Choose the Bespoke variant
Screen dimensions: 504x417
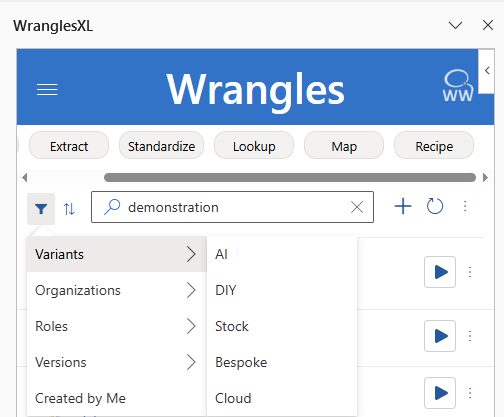pyautogui.click(x=282, y=362)
